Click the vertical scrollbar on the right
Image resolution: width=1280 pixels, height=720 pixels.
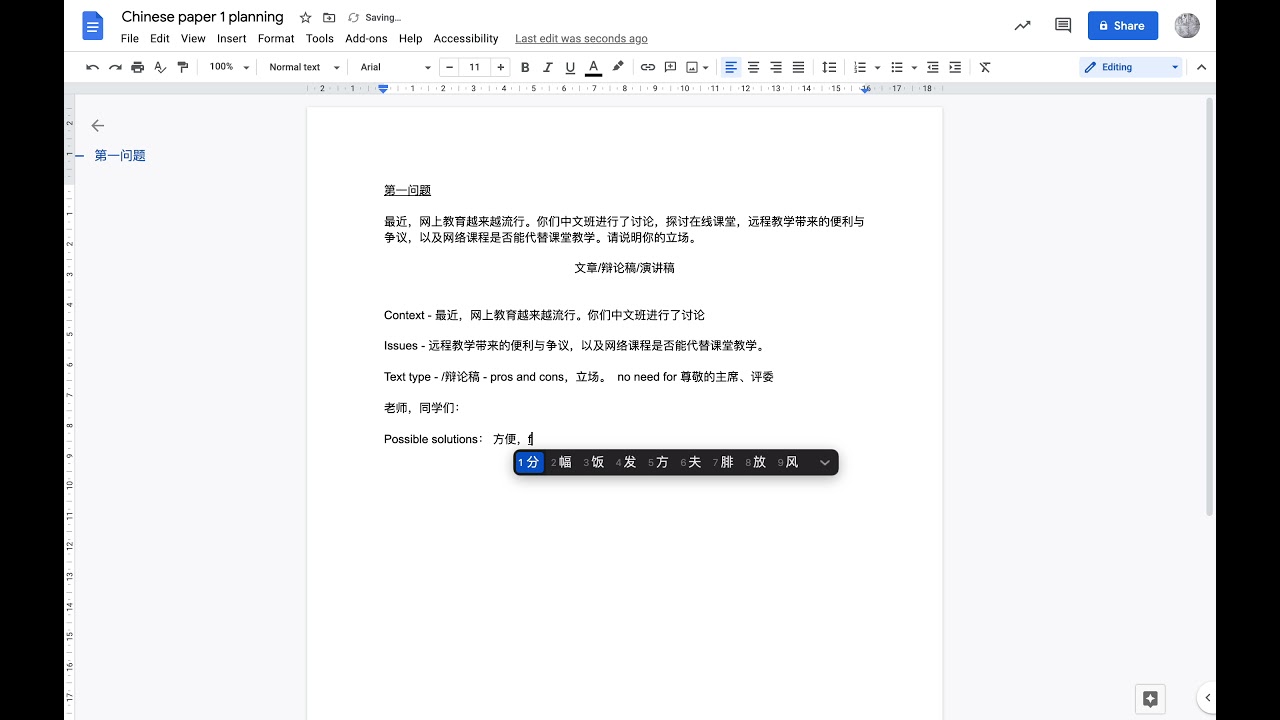(1210, 305)
